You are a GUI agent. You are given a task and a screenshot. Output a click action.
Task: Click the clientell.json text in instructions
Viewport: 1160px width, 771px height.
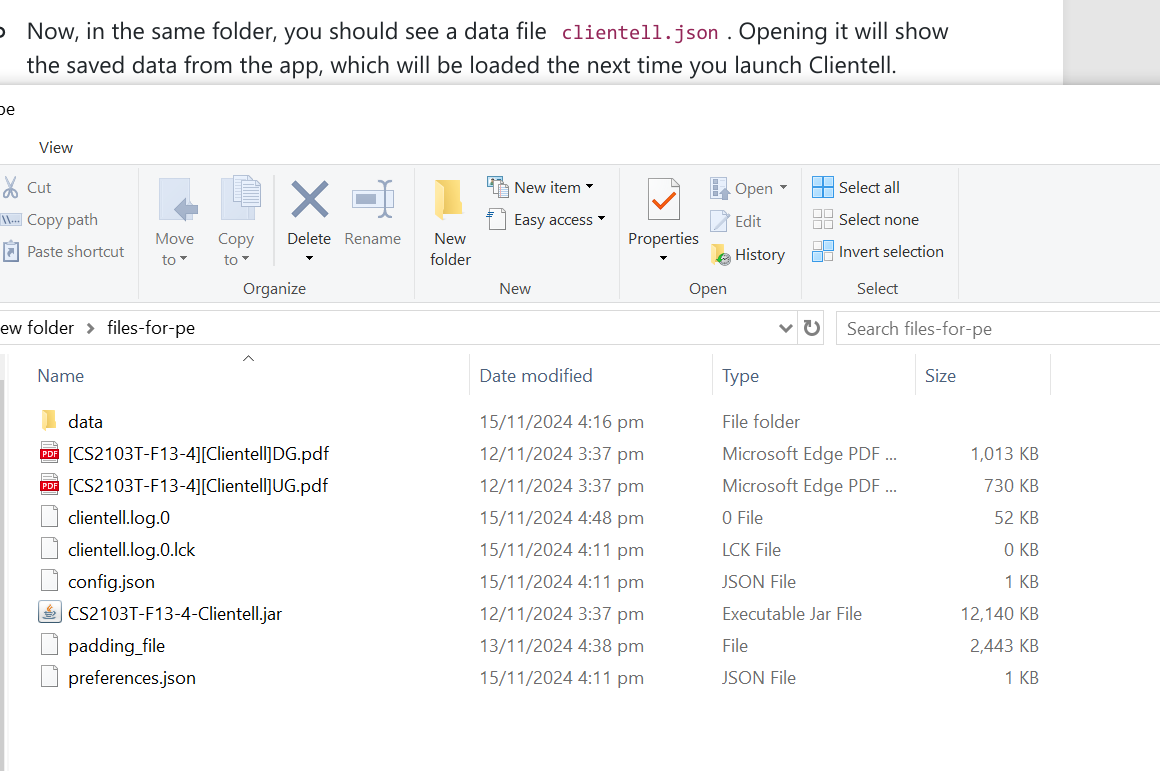click(640, 33)
